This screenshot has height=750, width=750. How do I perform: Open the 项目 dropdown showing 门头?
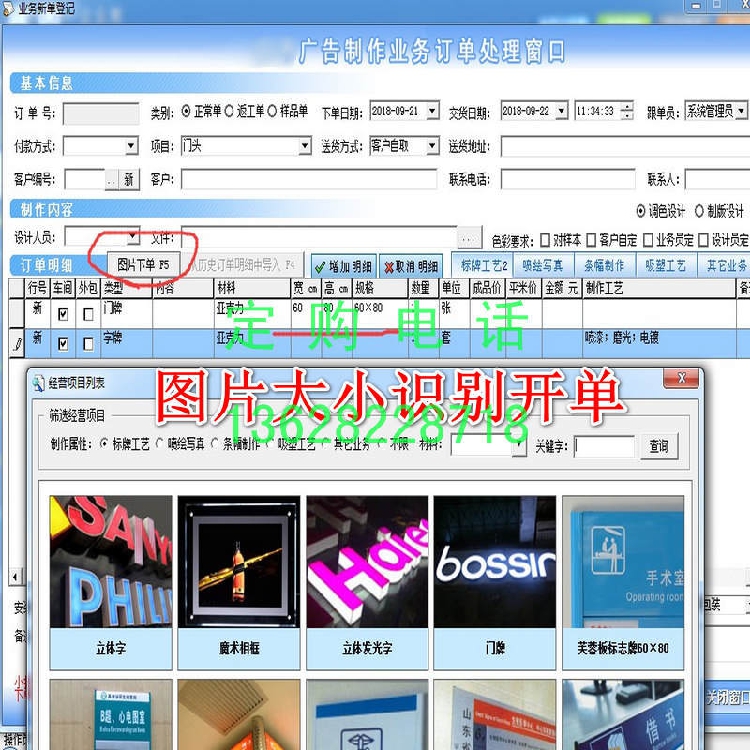click(305, 146)
